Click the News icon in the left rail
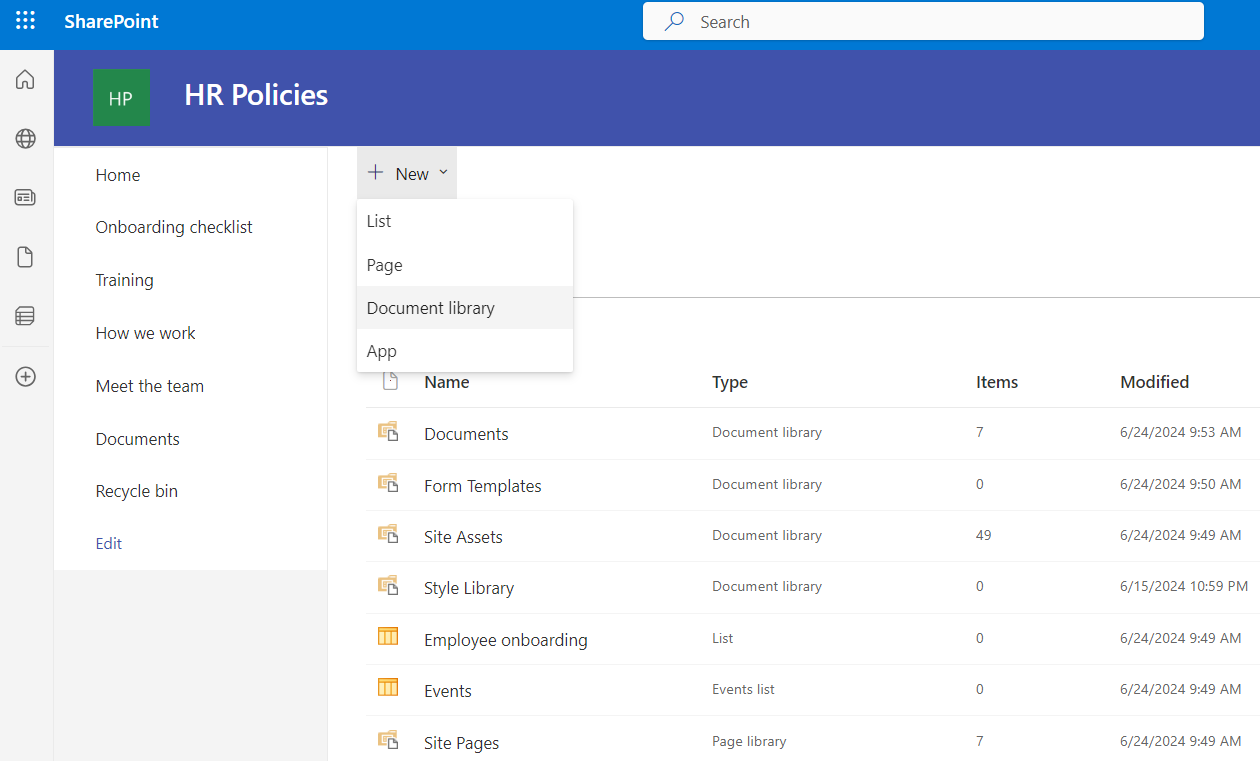The width and height of the screenshot is (1260, 761). tap(24, 197)
